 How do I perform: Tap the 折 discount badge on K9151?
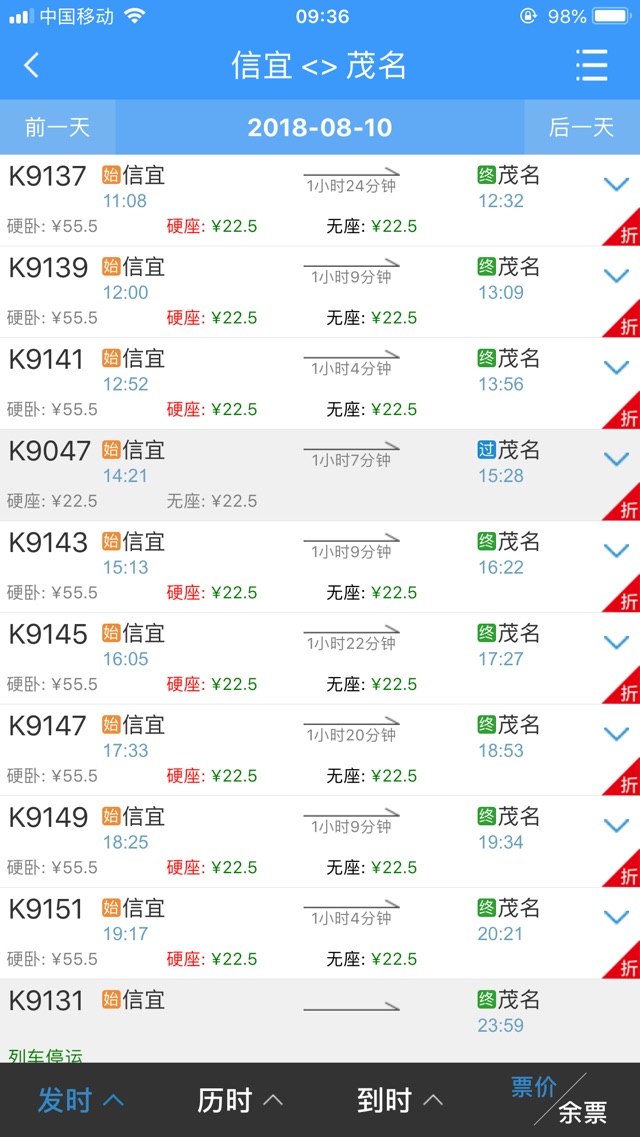point(622,959)
